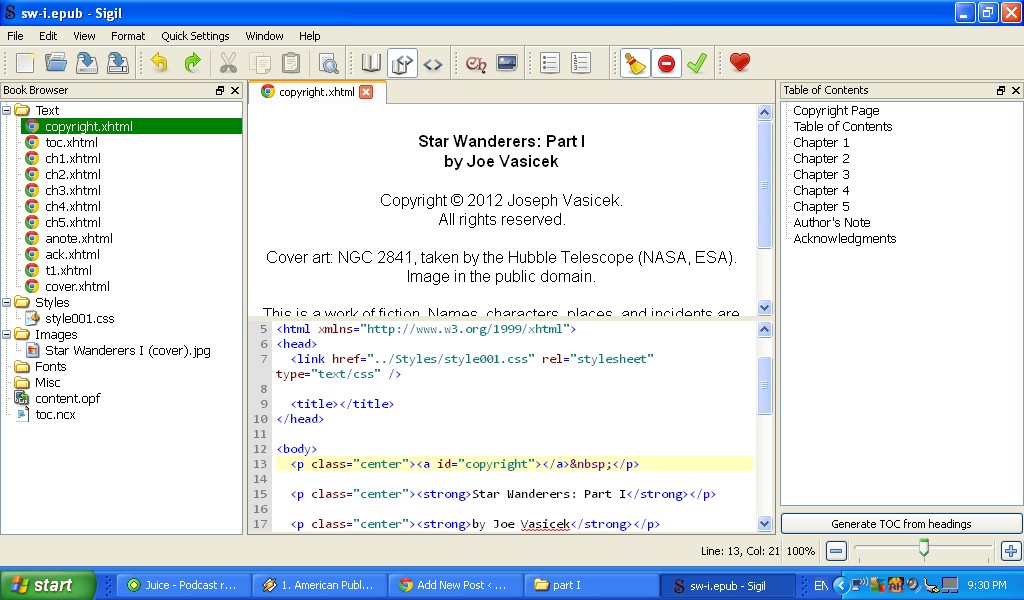Collapse the Images folder
The image size is (1024, 600).
coord(7,334)
